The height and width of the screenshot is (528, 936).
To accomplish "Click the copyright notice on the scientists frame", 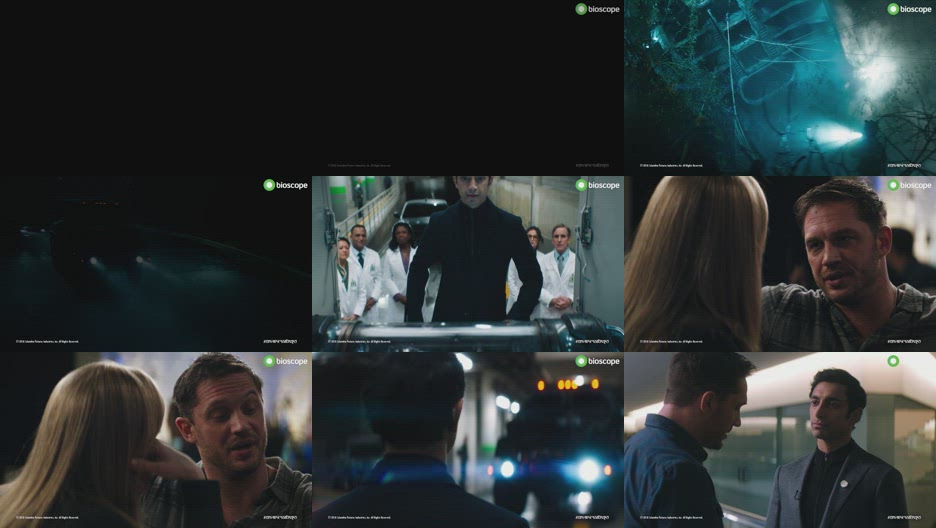I will pyautogui.click(x=359, y=342).
